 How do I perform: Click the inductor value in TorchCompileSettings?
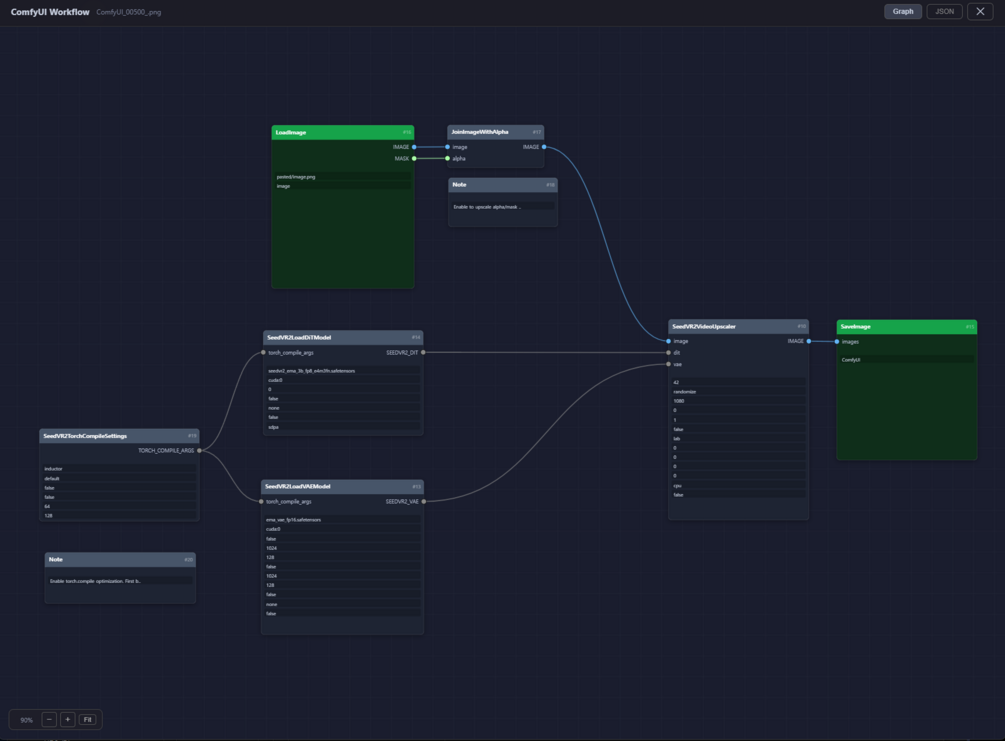click(119, 469)
